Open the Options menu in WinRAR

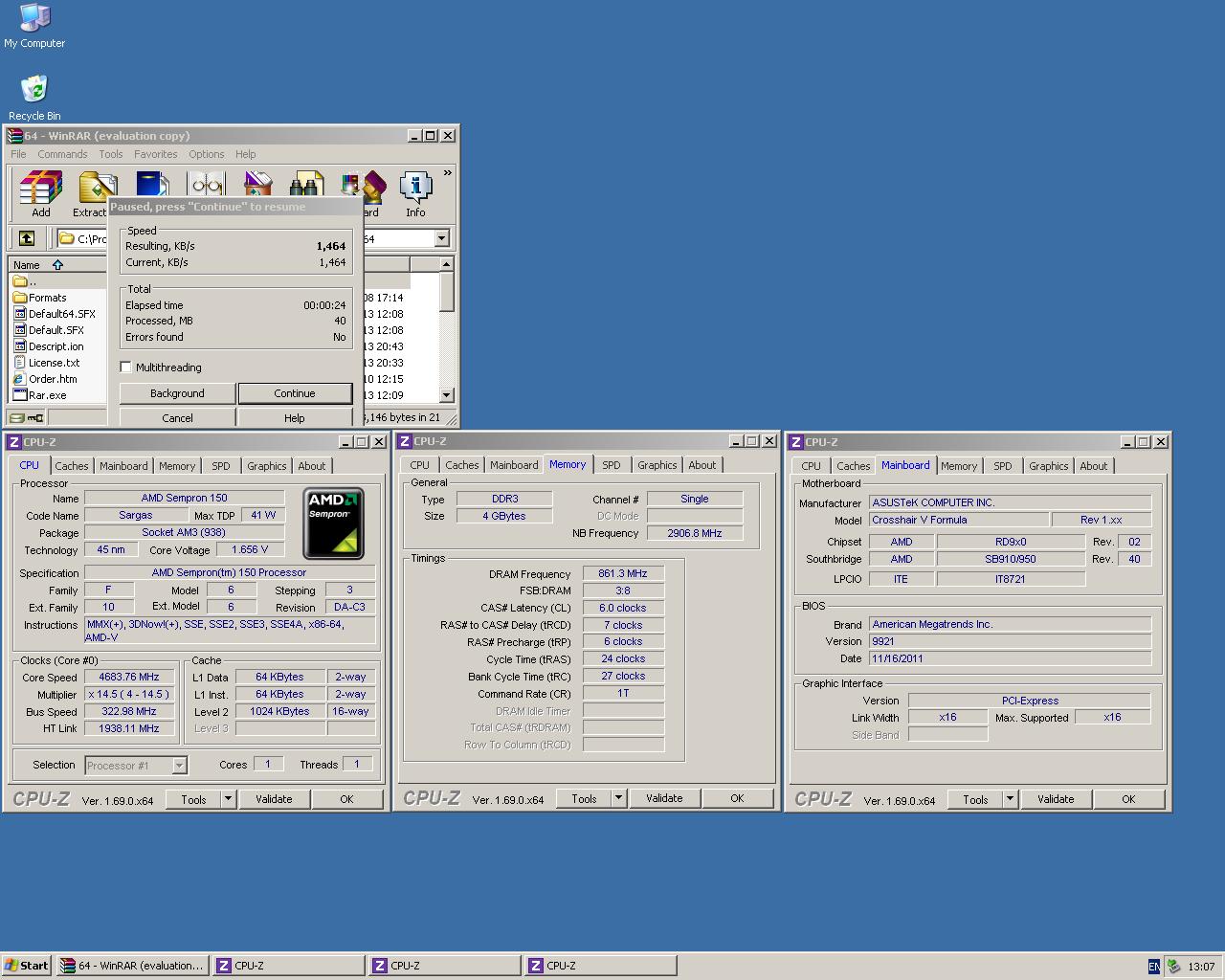(206, 154)
